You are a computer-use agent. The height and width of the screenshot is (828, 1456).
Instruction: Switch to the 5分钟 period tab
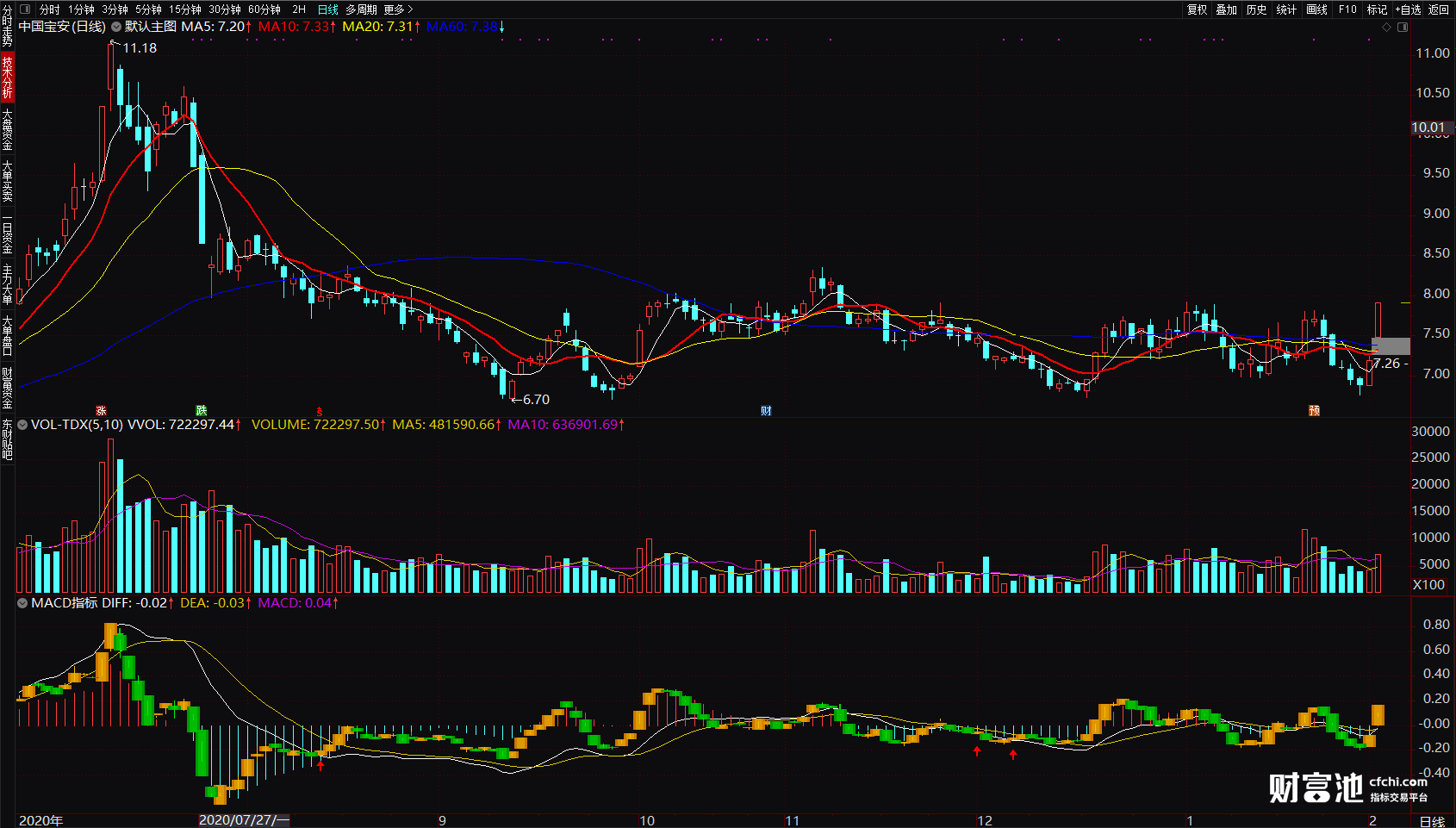(148, 9)
